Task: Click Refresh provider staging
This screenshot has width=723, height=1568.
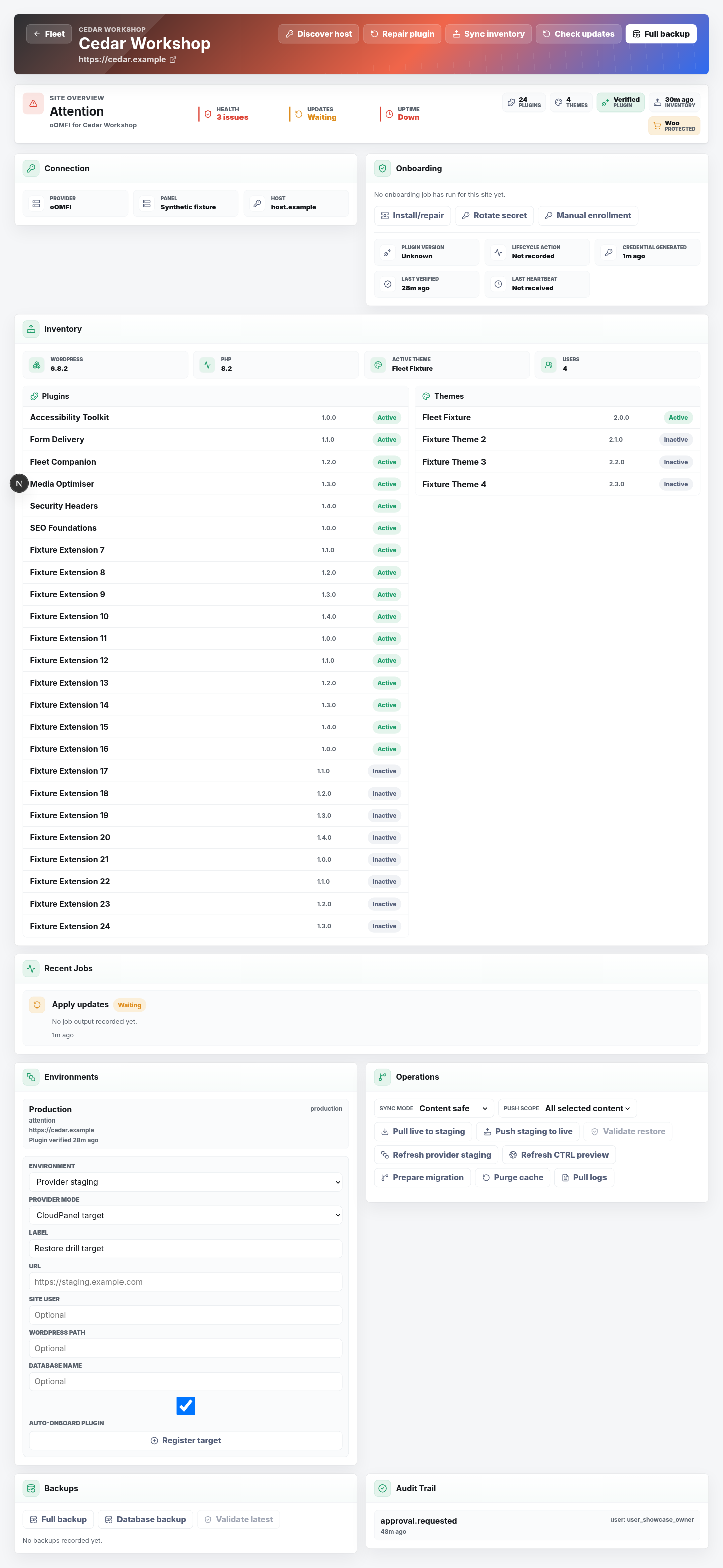Action: (436, 1155)
